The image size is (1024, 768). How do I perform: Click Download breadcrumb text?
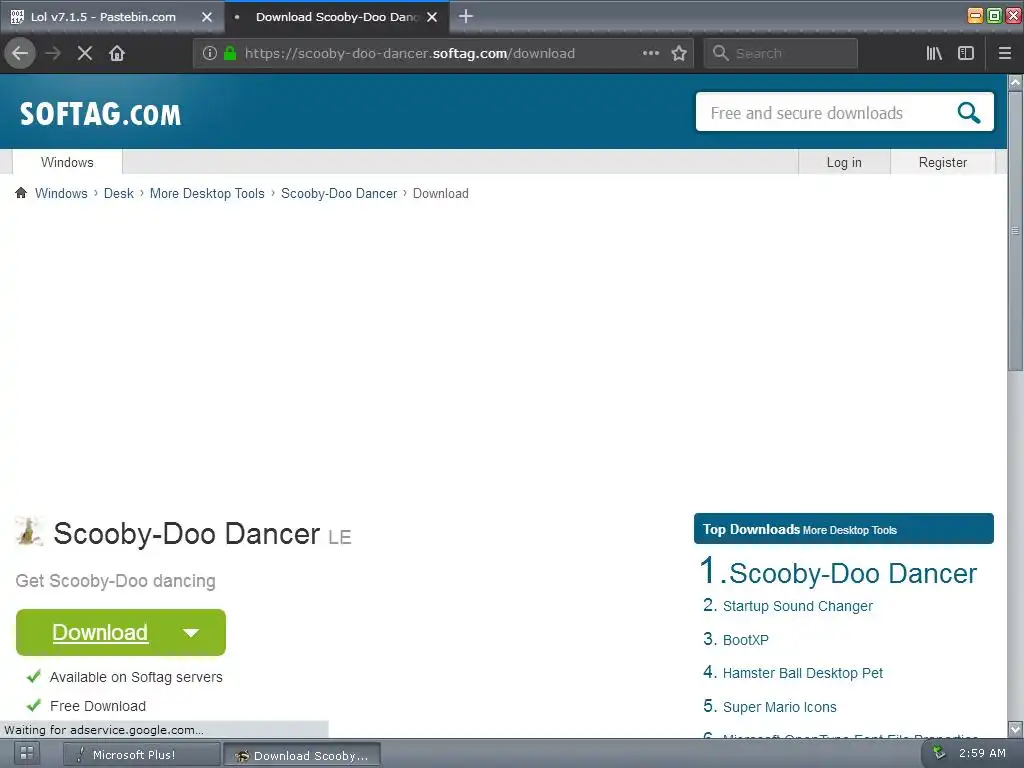441,193
